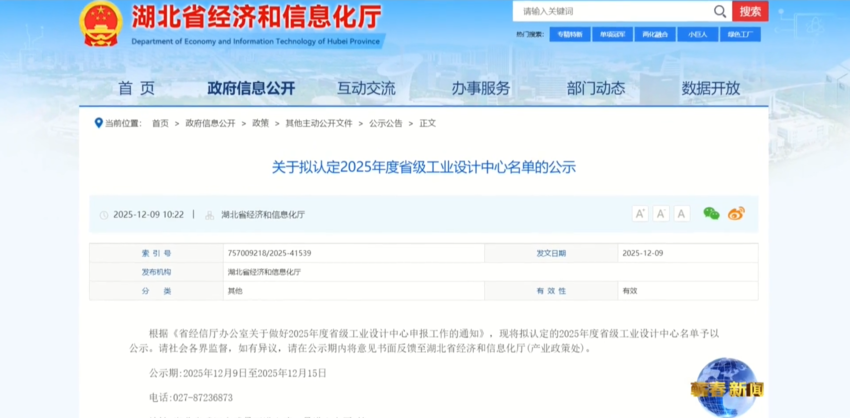Viewport: 850px width, 418px height.
Task: Click 其他主动公开文件 breadcrumb link
Action: click(319, 123)
